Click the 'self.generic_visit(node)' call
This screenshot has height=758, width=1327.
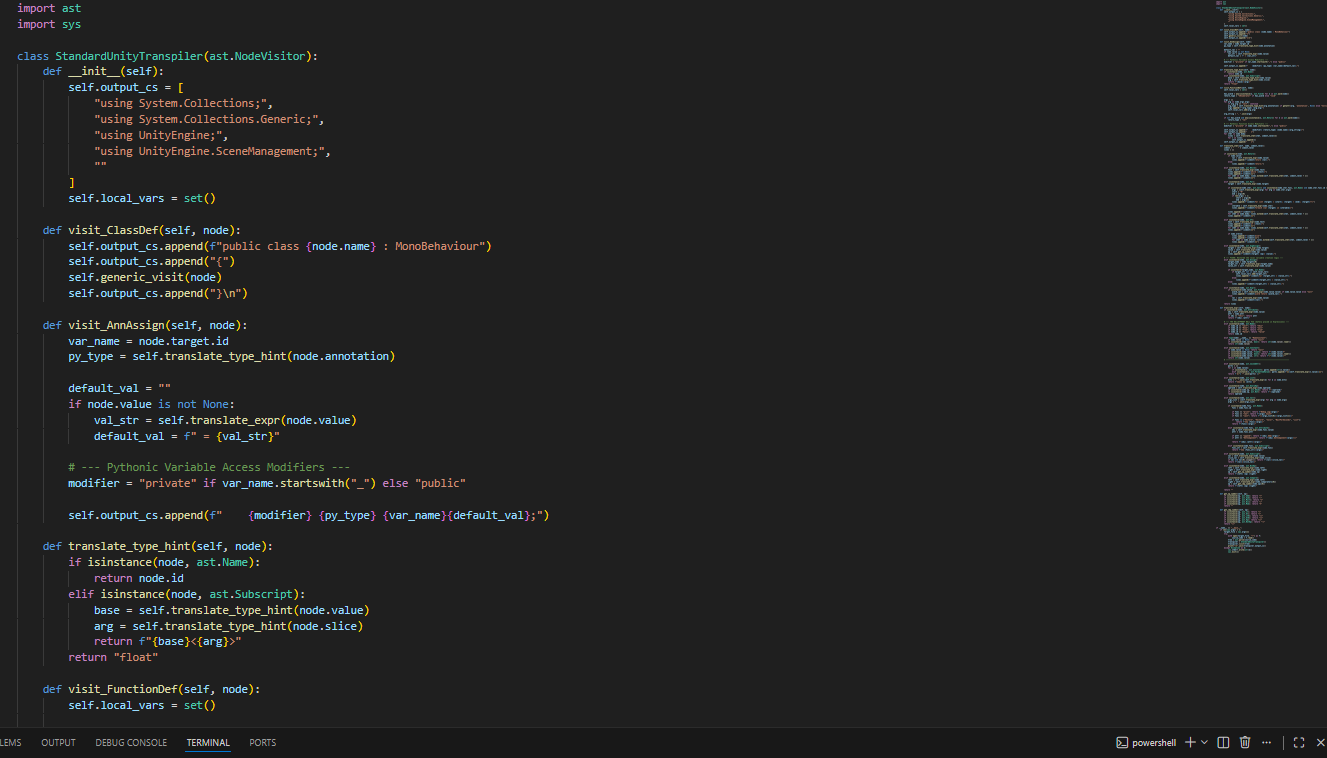point(145,278)
